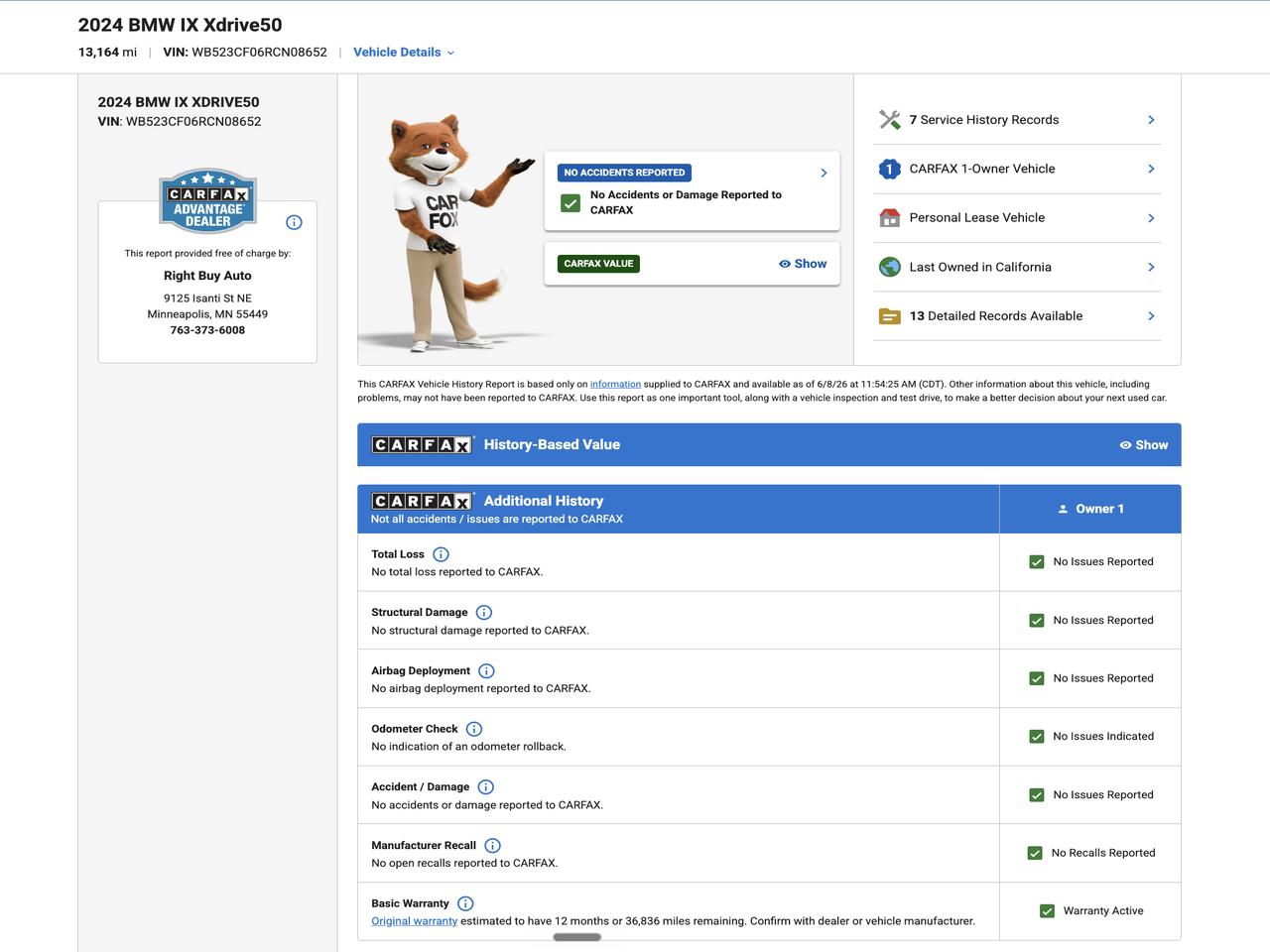The width and height of the screenshot is (1270, 952).
Task: Click green checkmark in No Accidents card
Action: pyautogui.click(x=571, y=202)
